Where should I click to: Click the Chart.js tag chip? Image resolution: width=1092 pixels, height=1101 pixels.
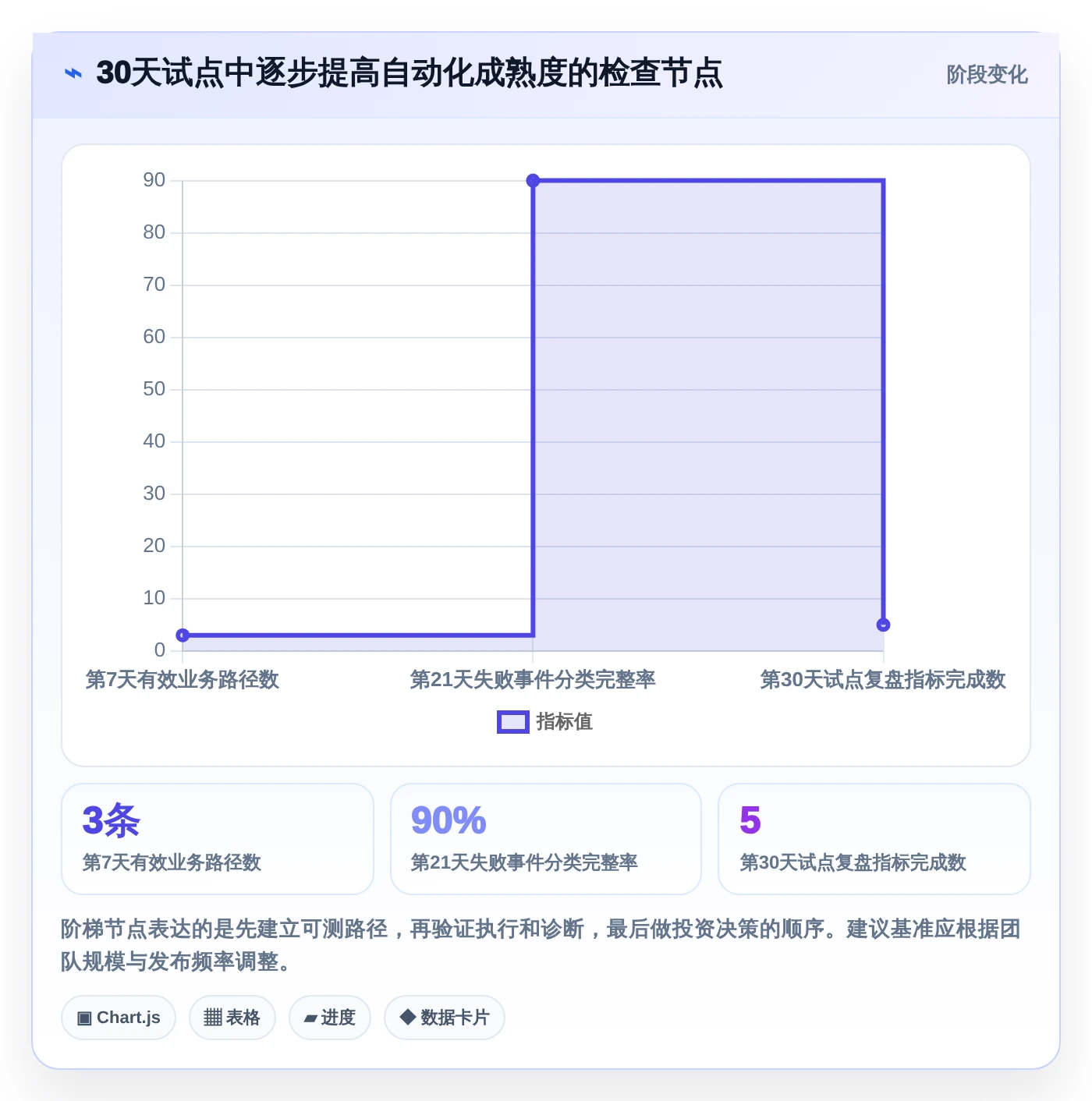119,1018
